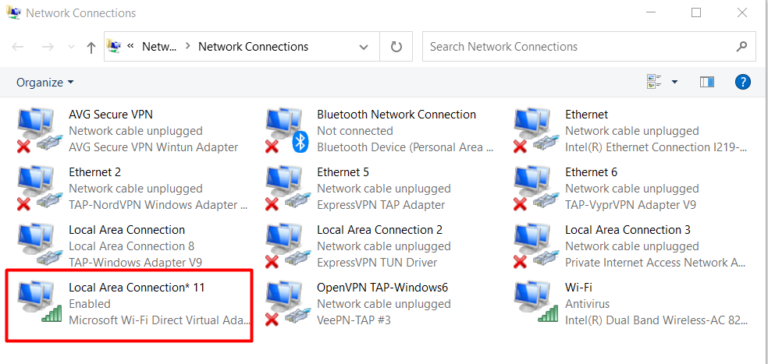Viewport: 768px width, 364px height.
Task: Click the Ethernet 6 name label
Action: click(591, 172)
